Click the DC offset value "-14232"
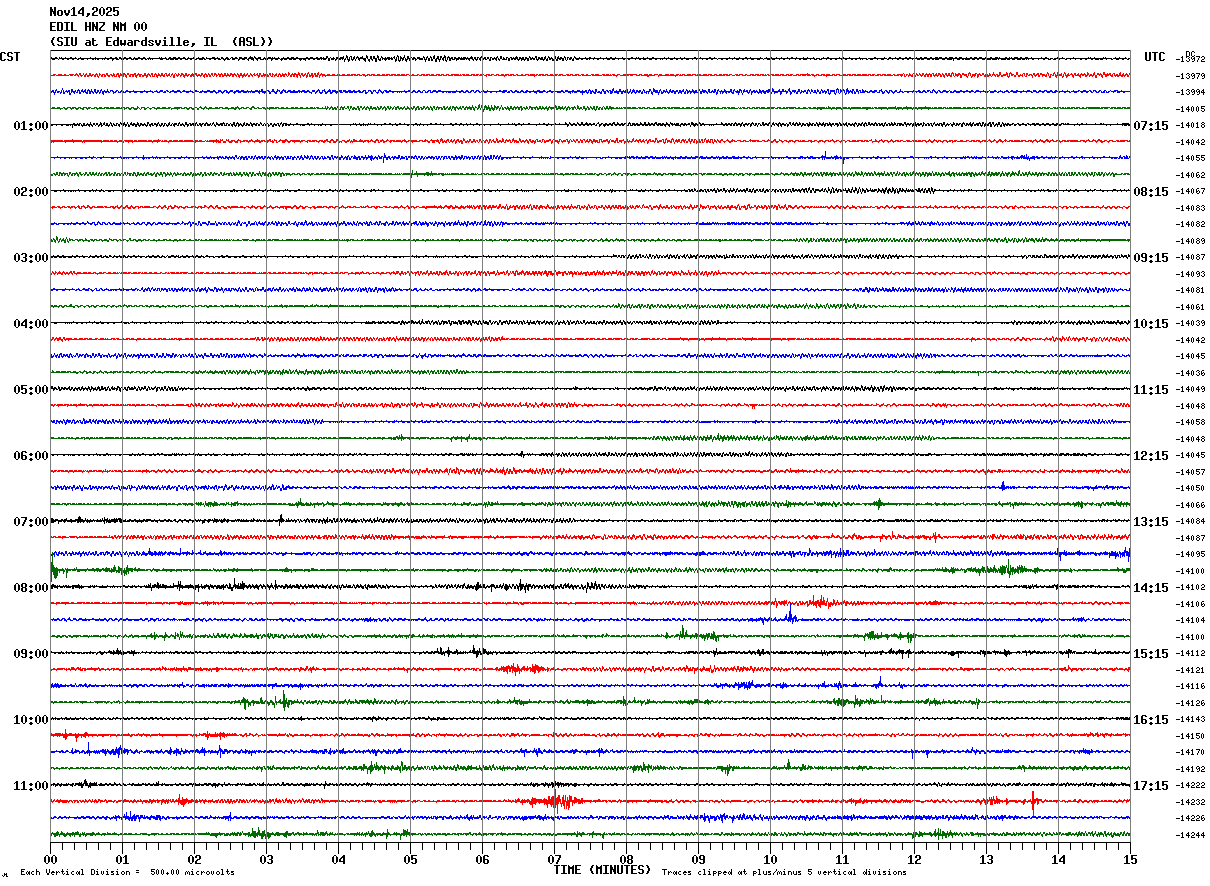 [1190, 802]
